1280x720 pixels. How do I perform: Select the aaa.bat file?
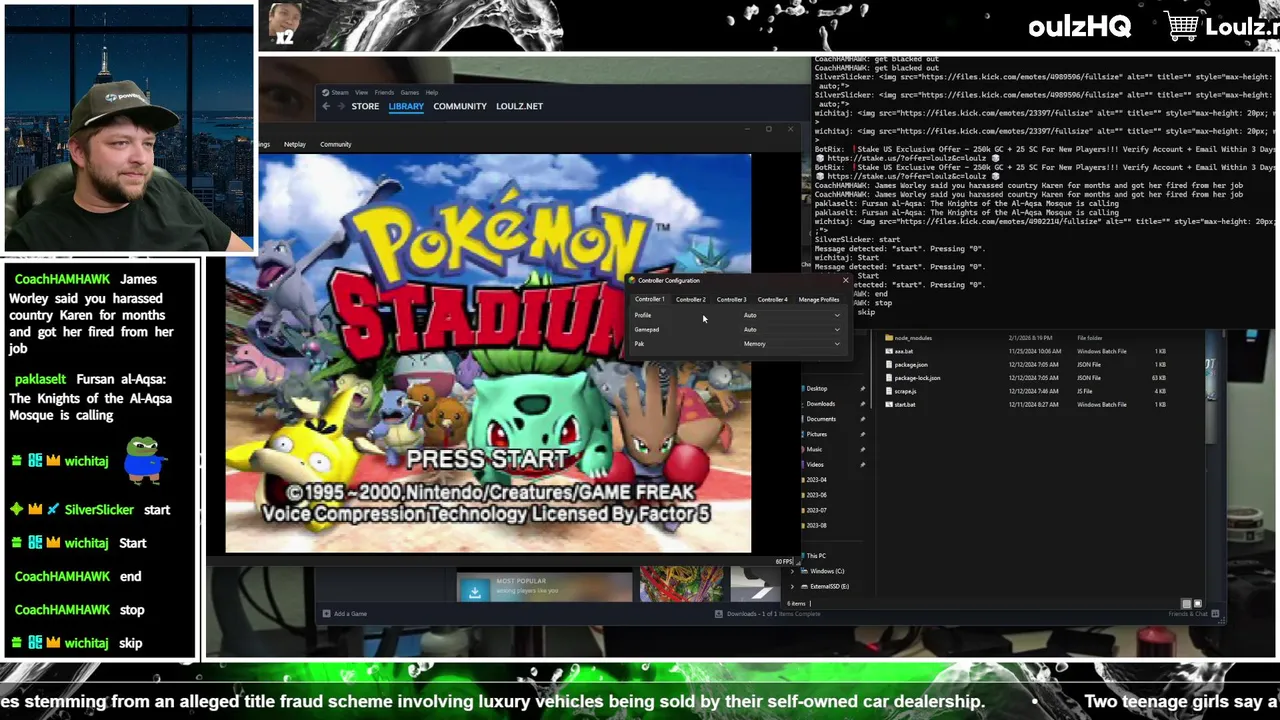904,351
